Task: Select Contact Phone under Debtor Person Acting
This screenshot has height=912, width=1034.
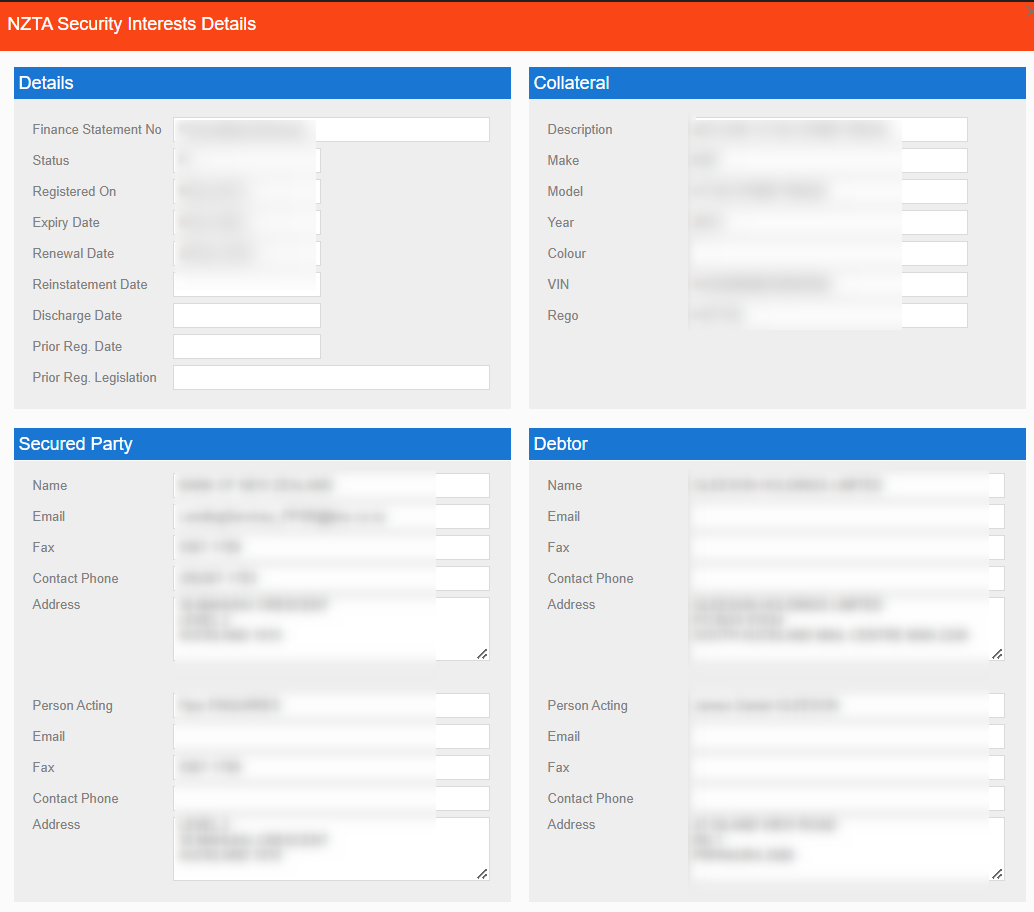Action: point(846,799)
